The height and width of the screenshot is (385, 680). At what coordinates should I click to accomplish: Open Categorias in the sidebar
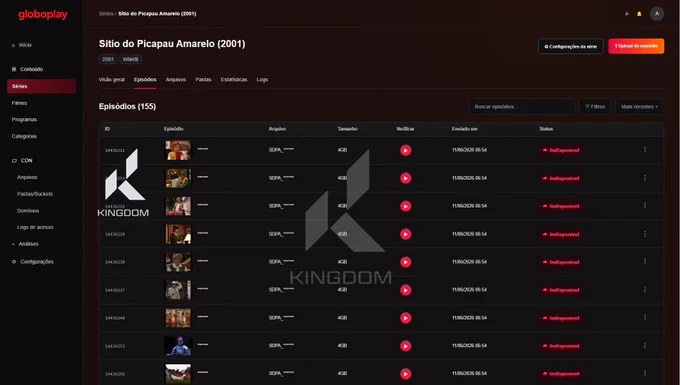24,136
